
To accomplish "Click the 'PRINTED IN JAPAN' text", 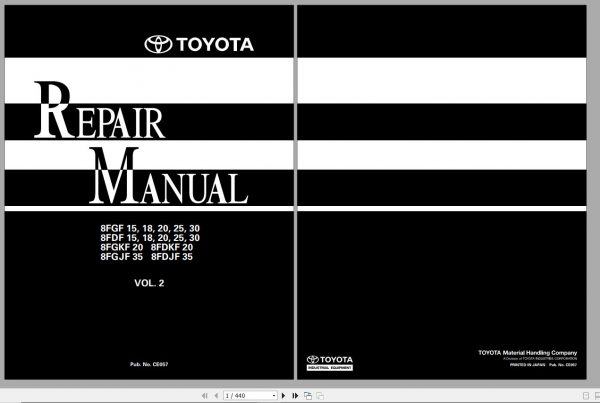I will (x=527, y=365).
